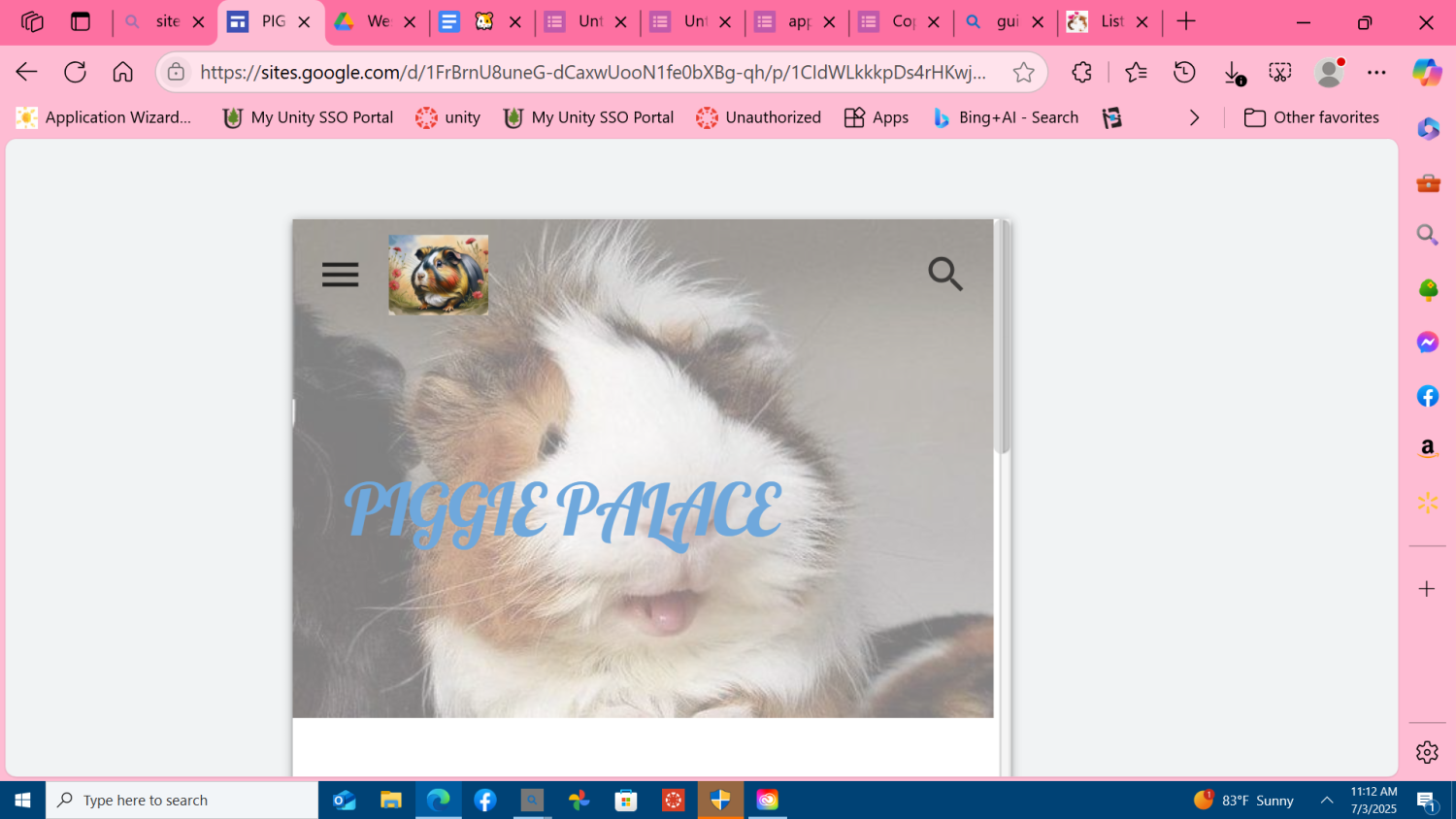The height and width of the screenshot is (819, 1456).
Task: Click the Unauthorized bookmark
Action: click(758, 117)
